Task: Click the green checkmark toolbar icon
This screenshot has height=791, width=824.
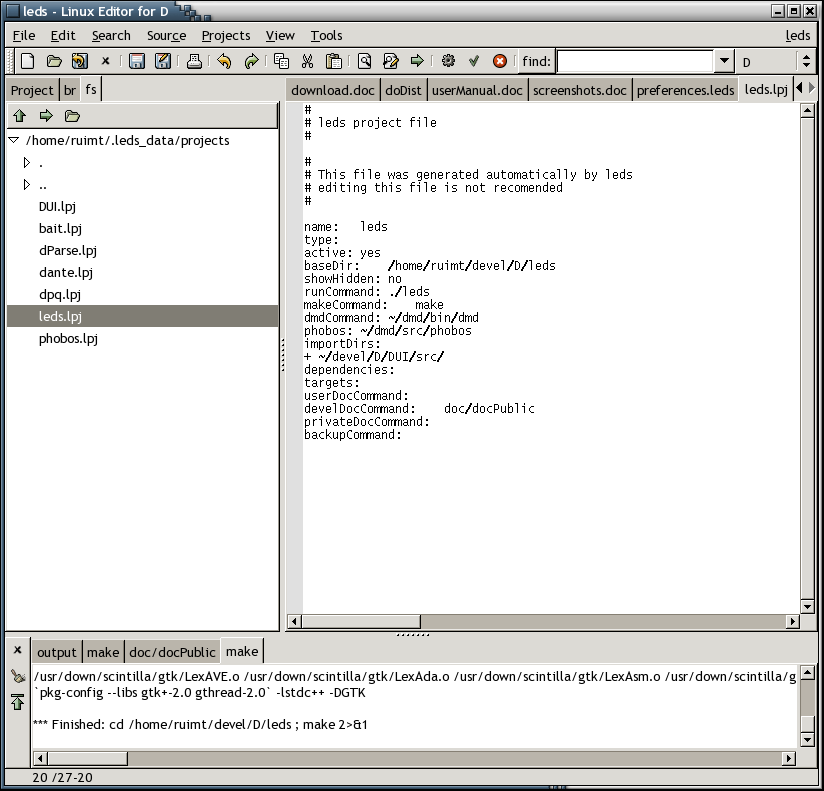Action: [x=474, y=61]
